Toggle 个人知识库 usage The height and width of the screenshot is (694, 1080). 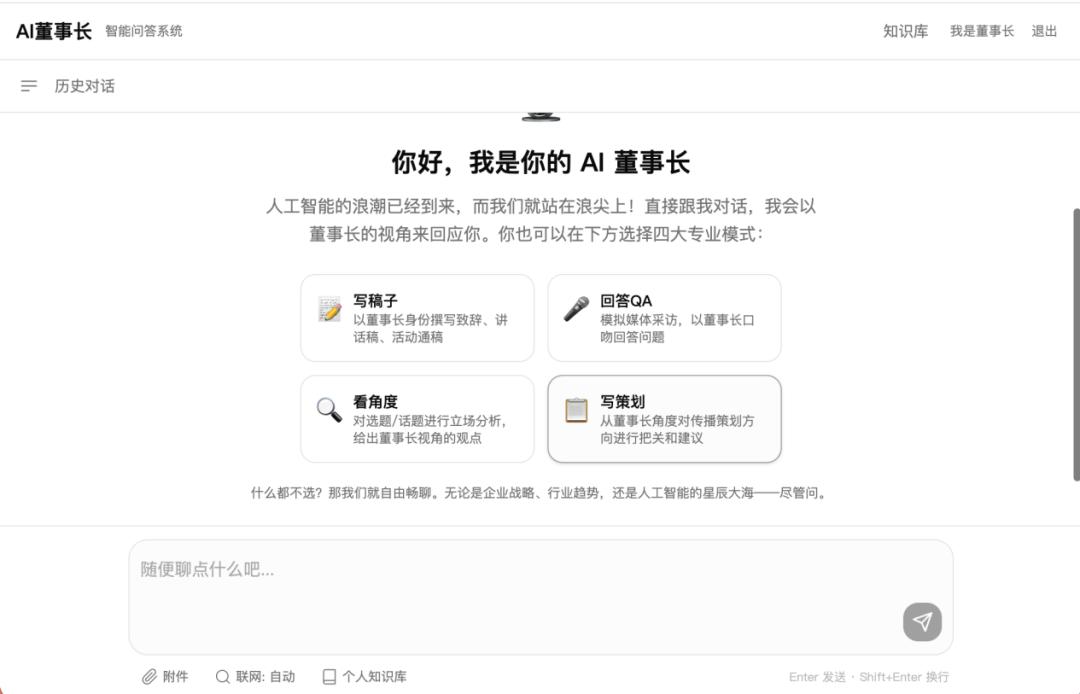point(364,677)
